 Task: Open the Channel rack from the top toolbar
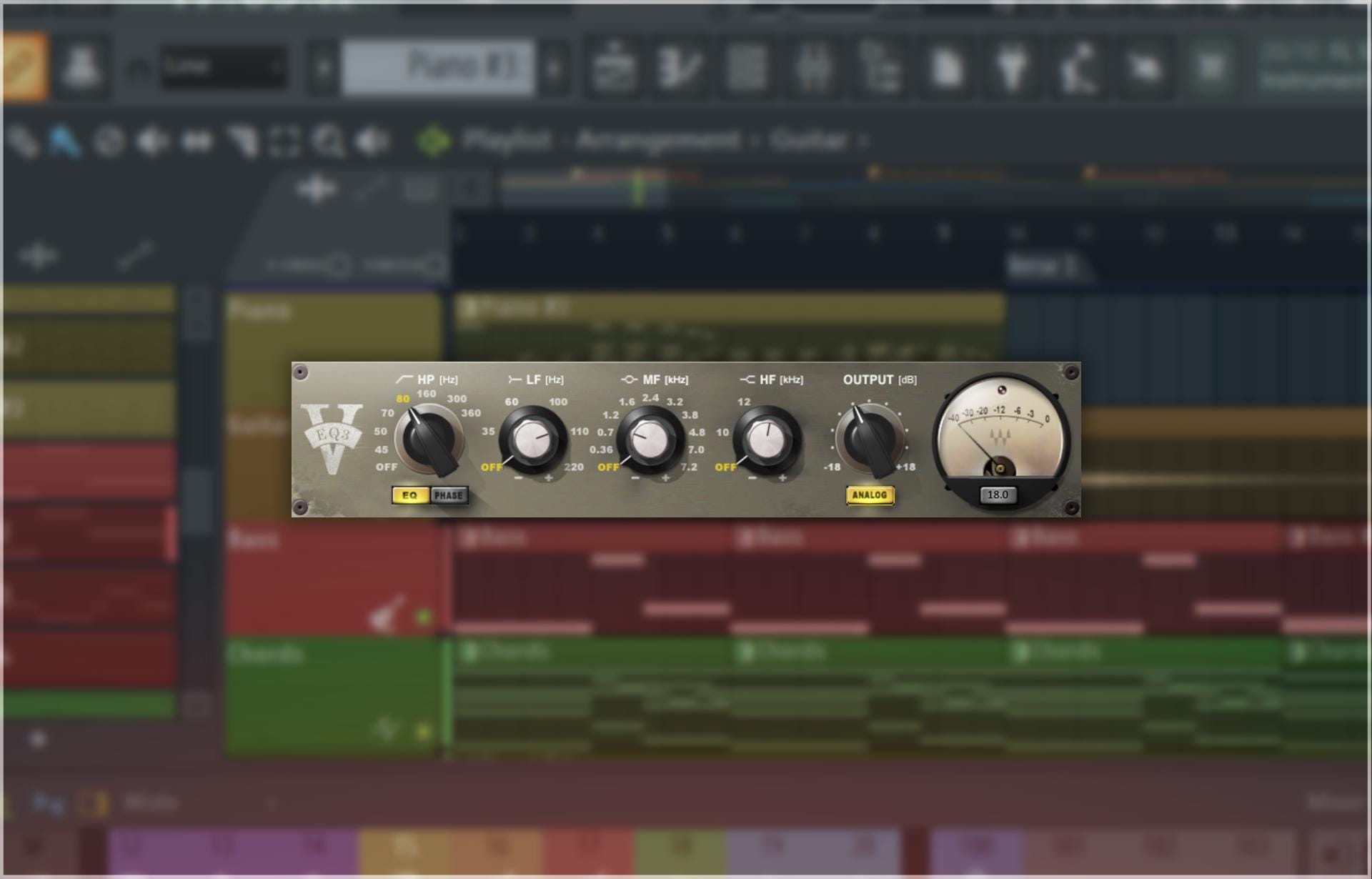(x=747, y=67)
